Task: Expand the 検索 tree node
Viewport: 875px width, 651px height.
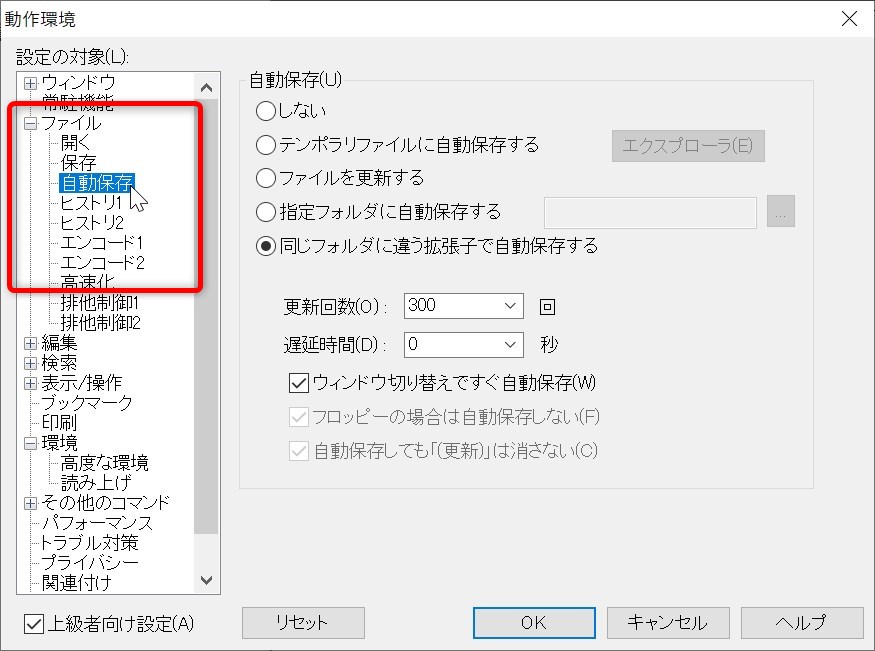Action: pyautogui.click(x=31, y=363)
